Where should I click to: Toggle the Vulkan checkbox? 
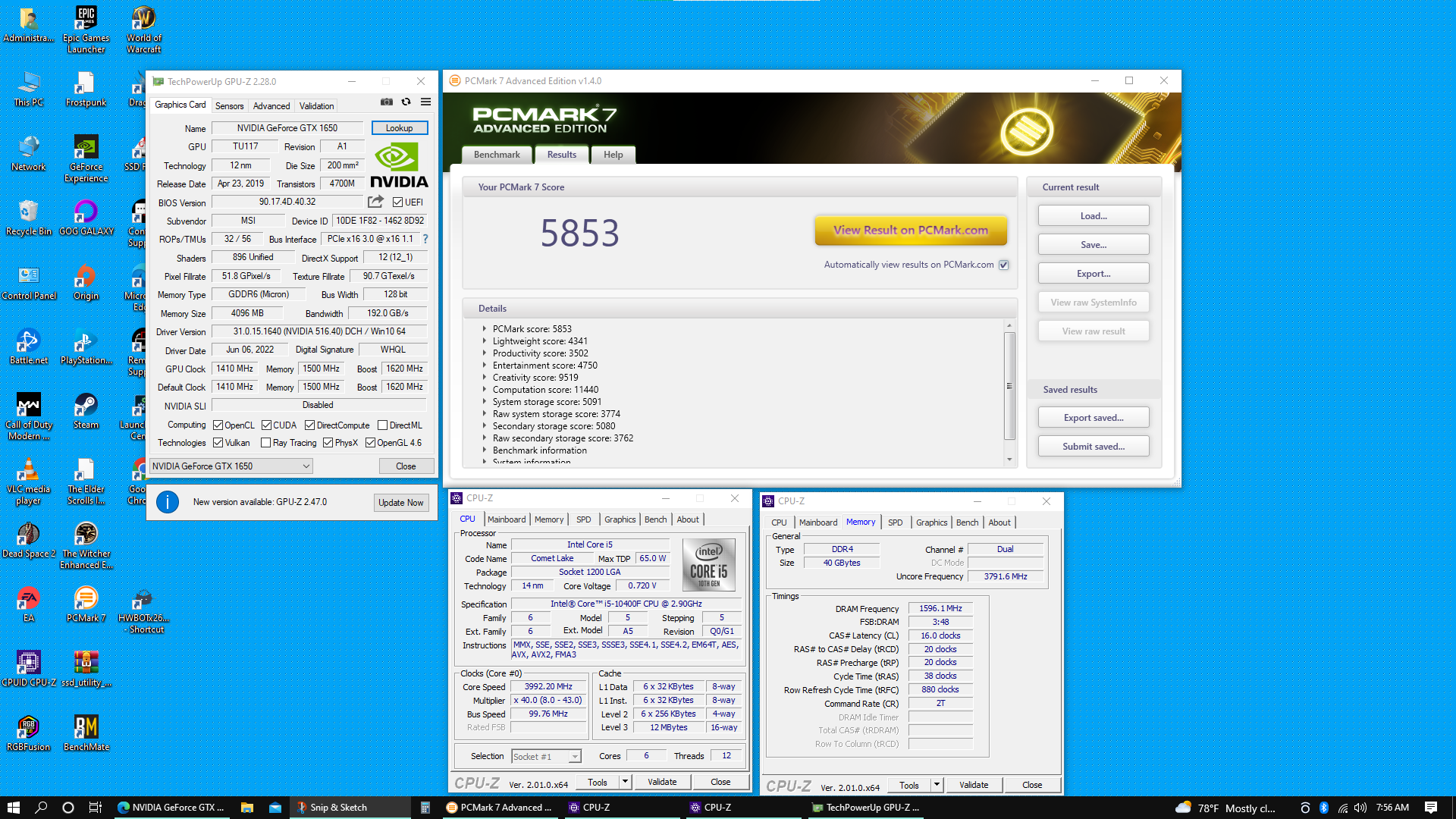click(x=218, y=443)
